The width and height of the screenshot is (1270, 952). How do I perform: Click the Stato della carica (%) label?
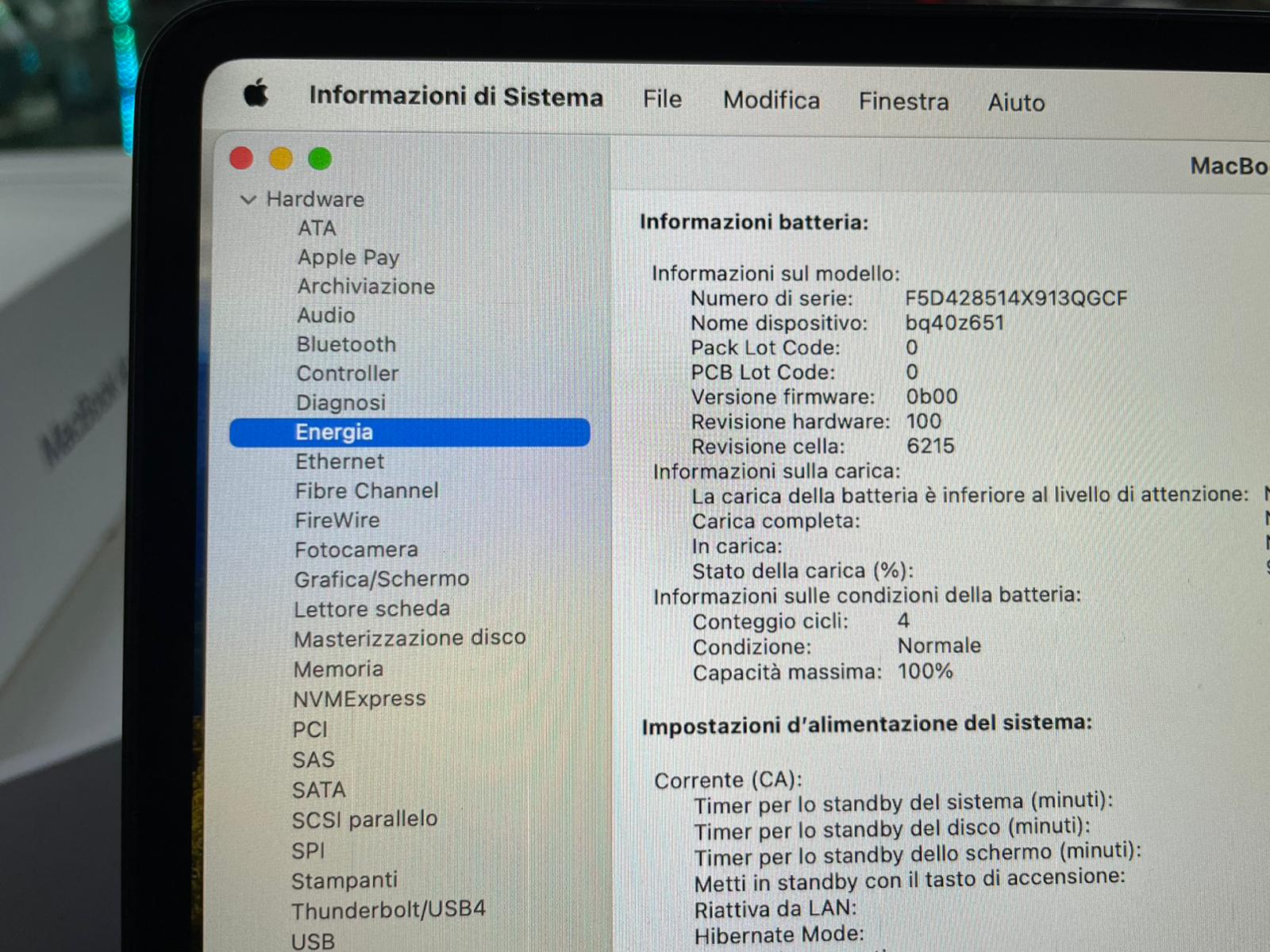click(802, 571)
